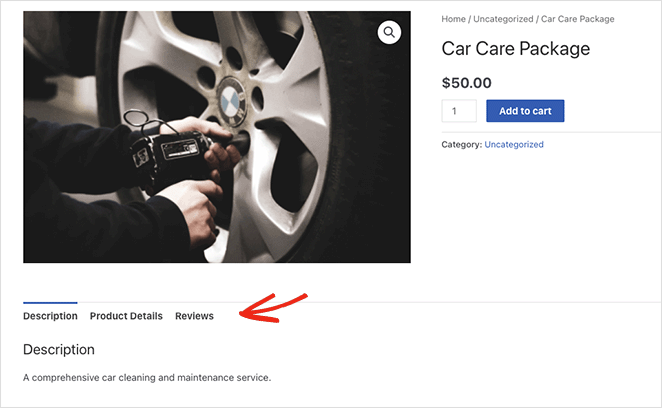Switch to the Description tab
This screenshot has width=662, height=408.
[x=50, y=316]
